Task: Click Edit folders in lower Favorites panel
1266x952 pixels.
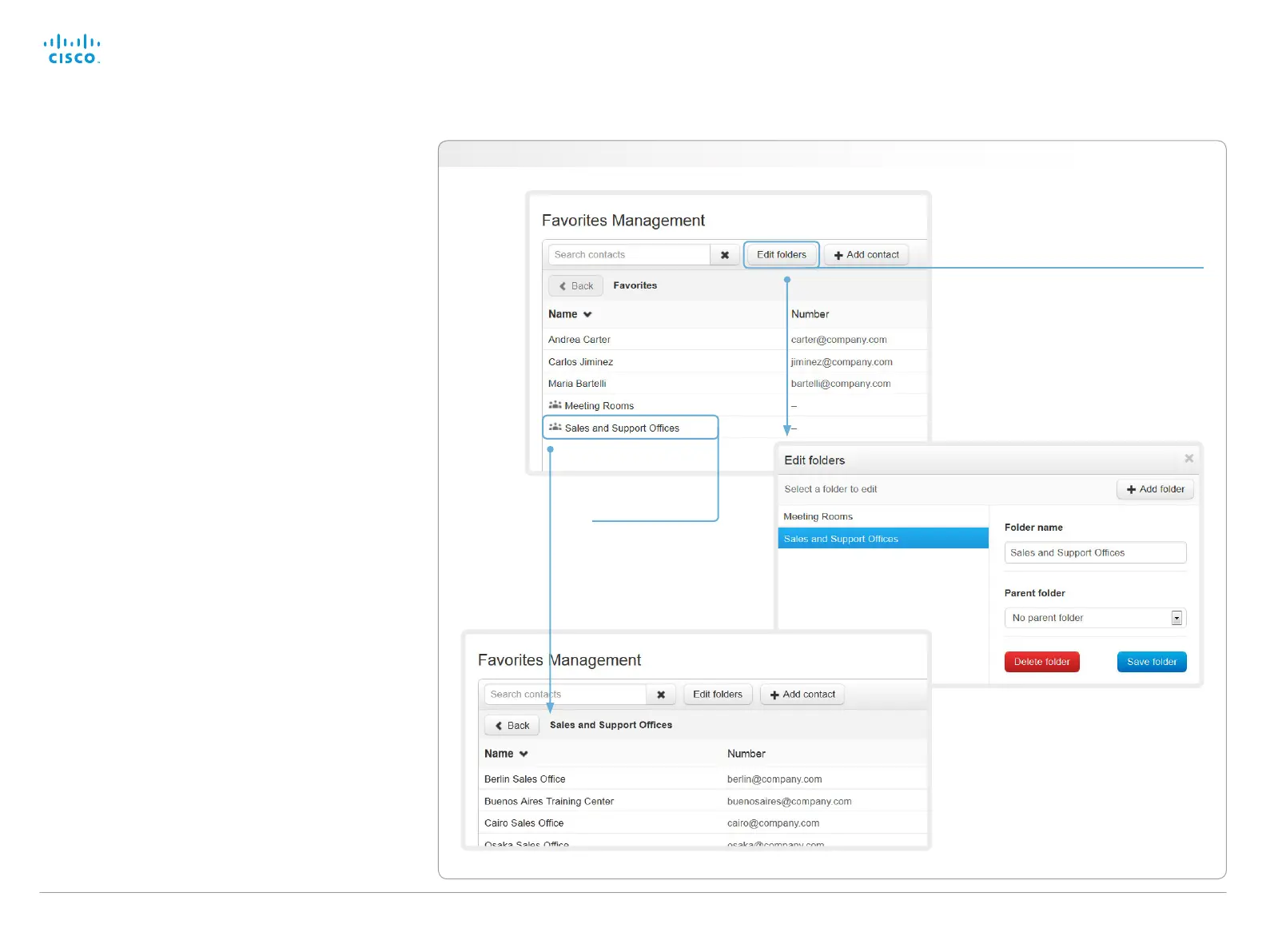Action: point(718,695)
